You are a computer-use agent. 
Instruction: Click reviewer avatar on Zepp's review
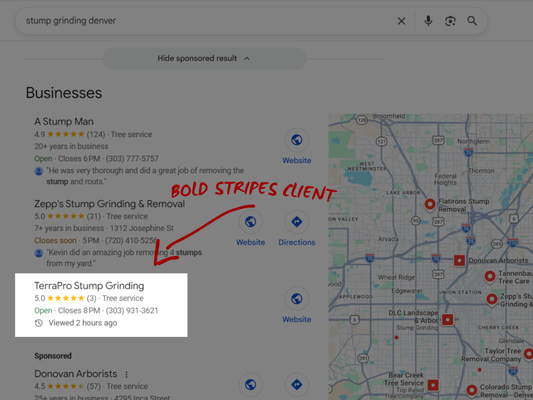(39, 253)
